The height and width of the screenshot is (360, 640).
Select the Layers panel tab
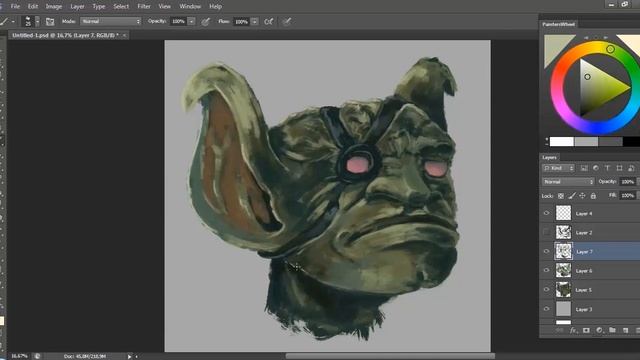549,157
